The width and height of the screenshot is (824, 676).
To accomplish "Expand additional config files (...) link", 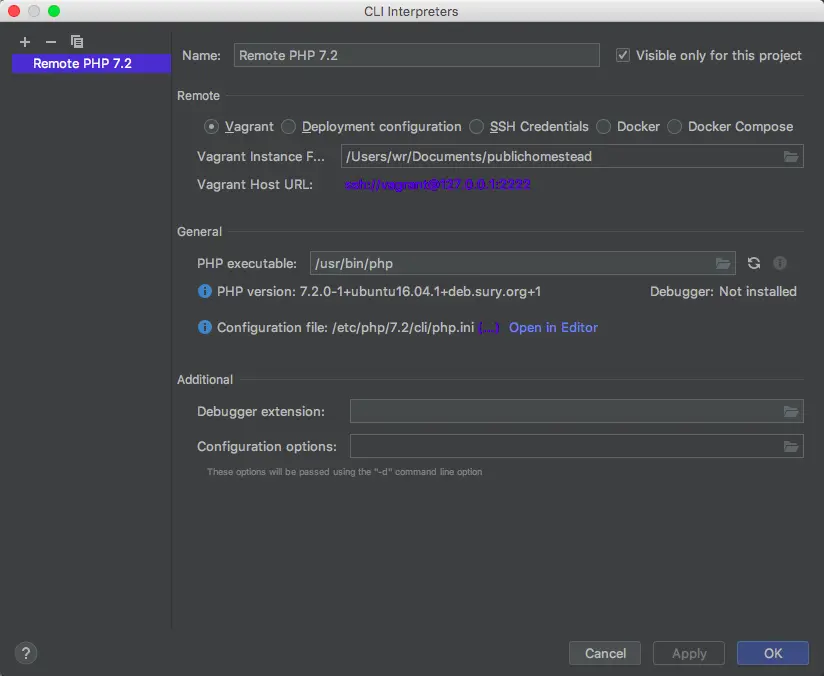I will coord(489,327).
